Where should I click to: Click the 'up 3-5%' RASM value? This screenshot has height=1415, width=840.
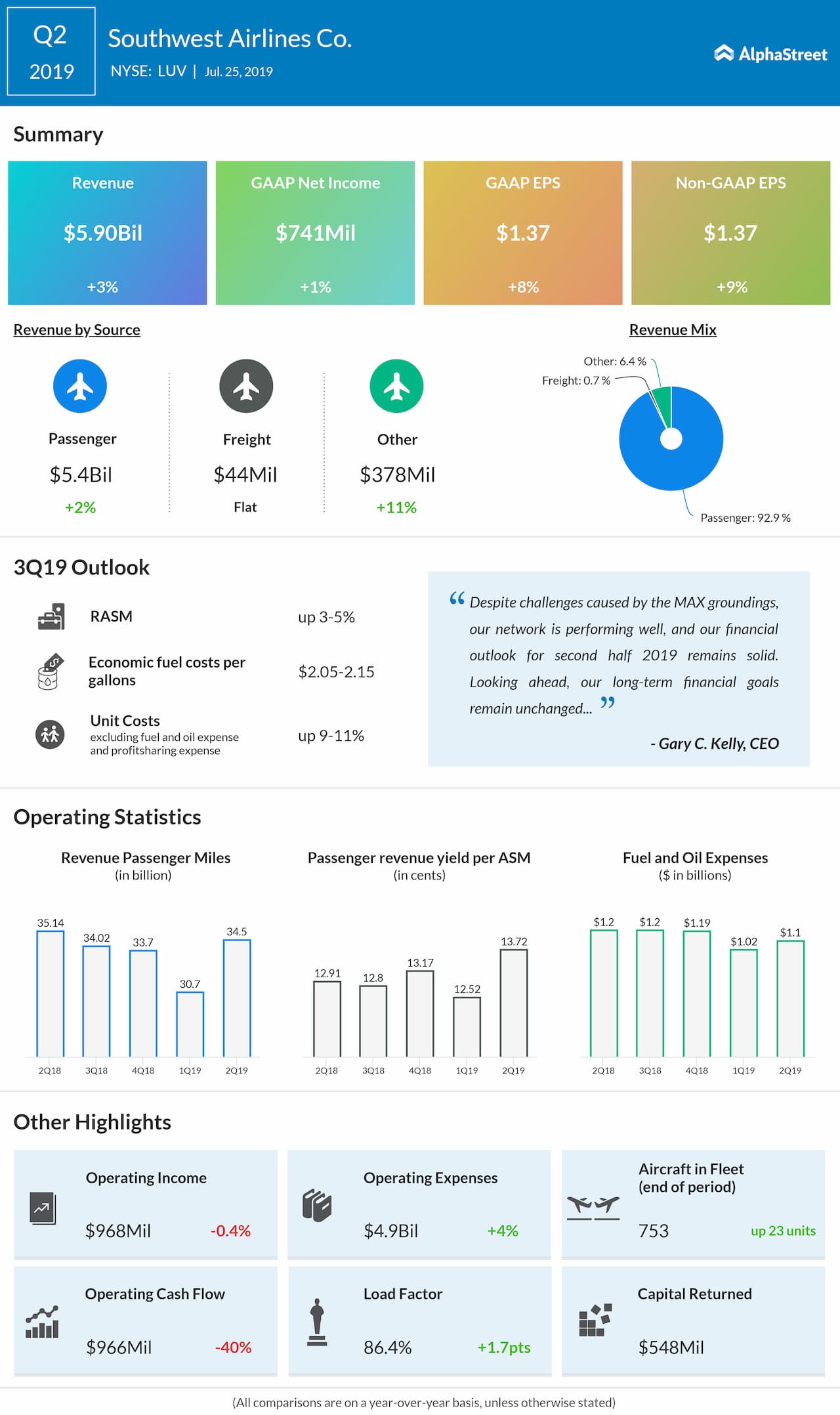(x=326, y=617)
